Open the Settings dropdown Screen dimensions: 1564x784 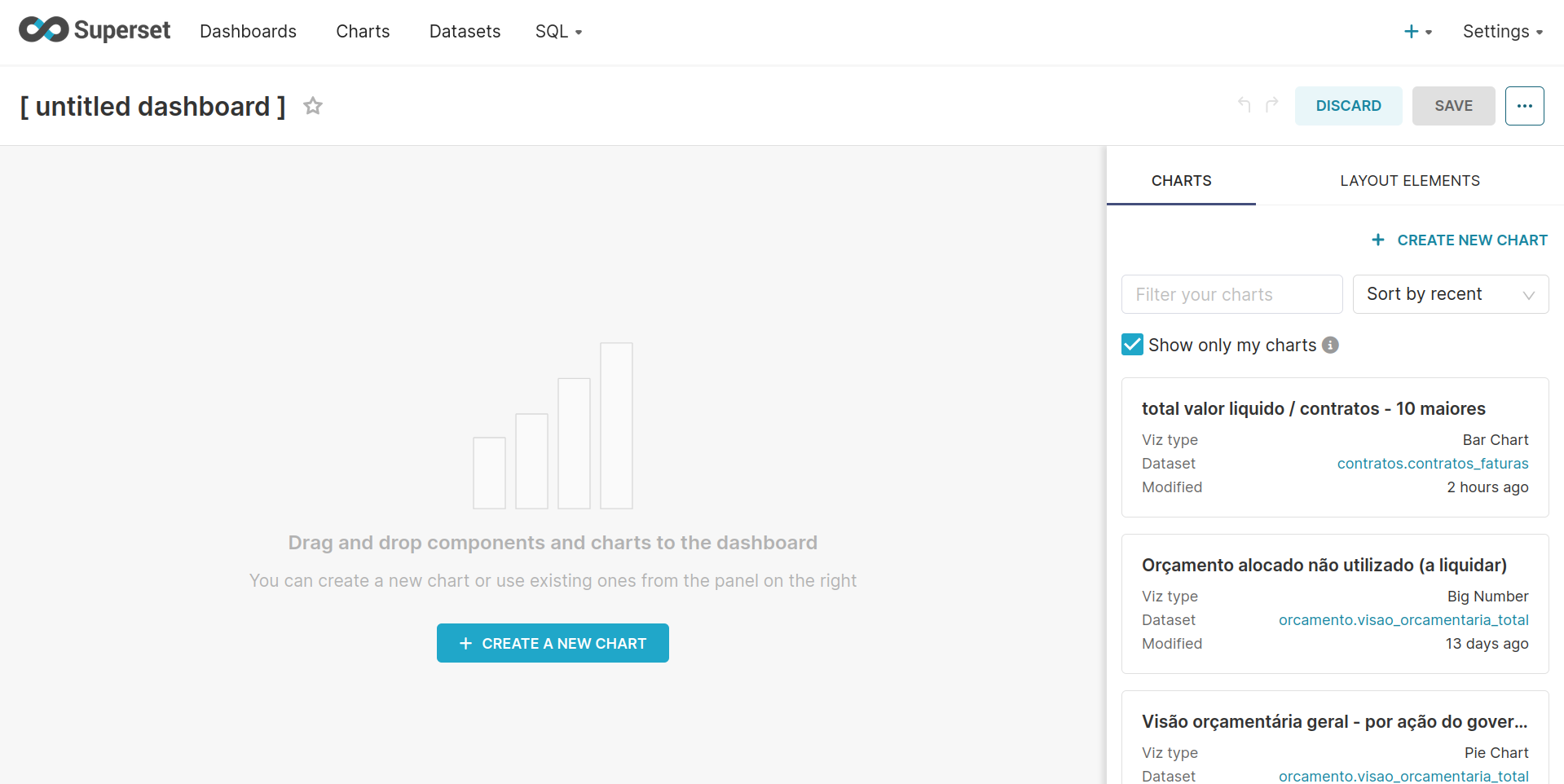click(x=1502, y=32)
